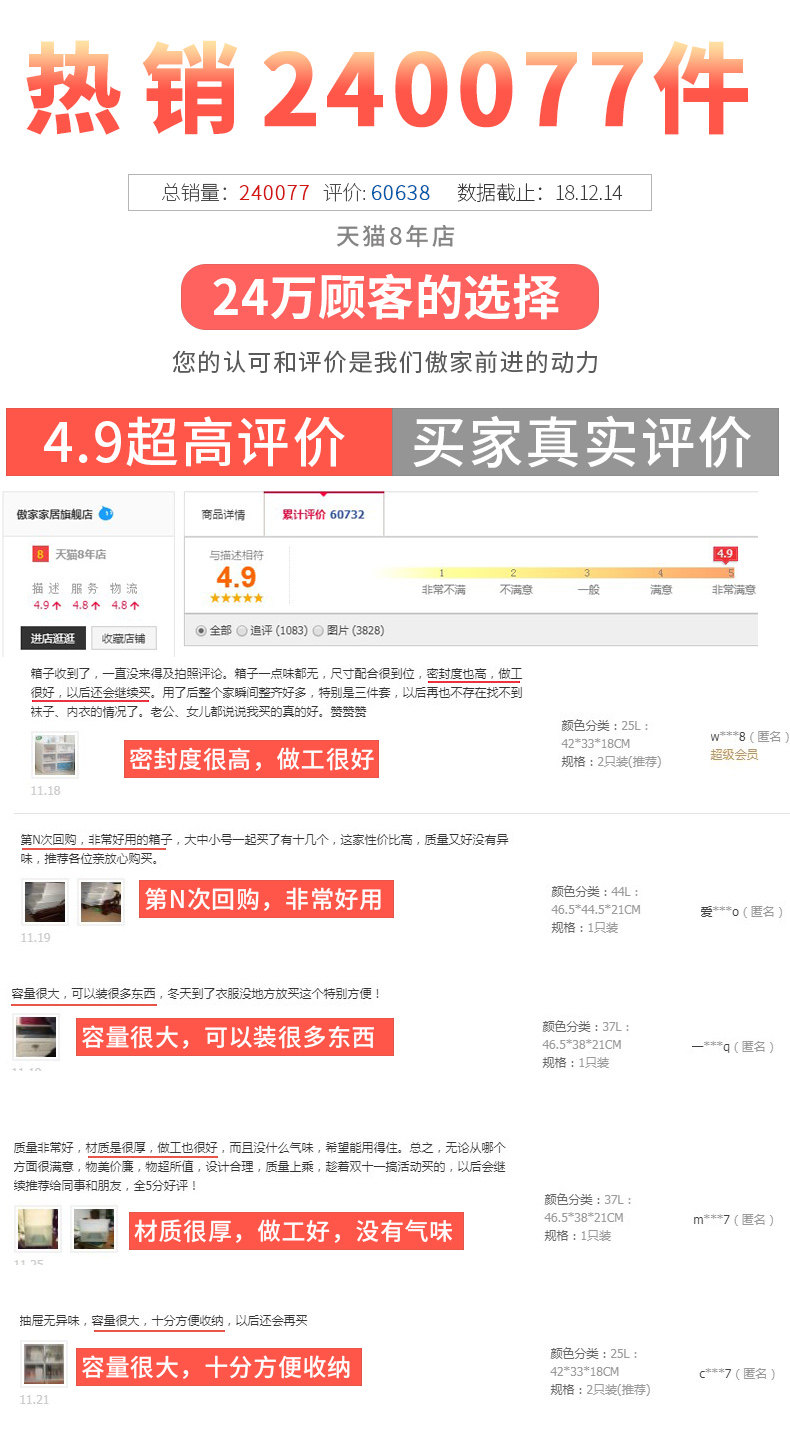Open the drawer photo dated 11.21
Image resolution: width=790 pixels, height=1430 pixels.
pyautogui.click(x=43, y=1364)
